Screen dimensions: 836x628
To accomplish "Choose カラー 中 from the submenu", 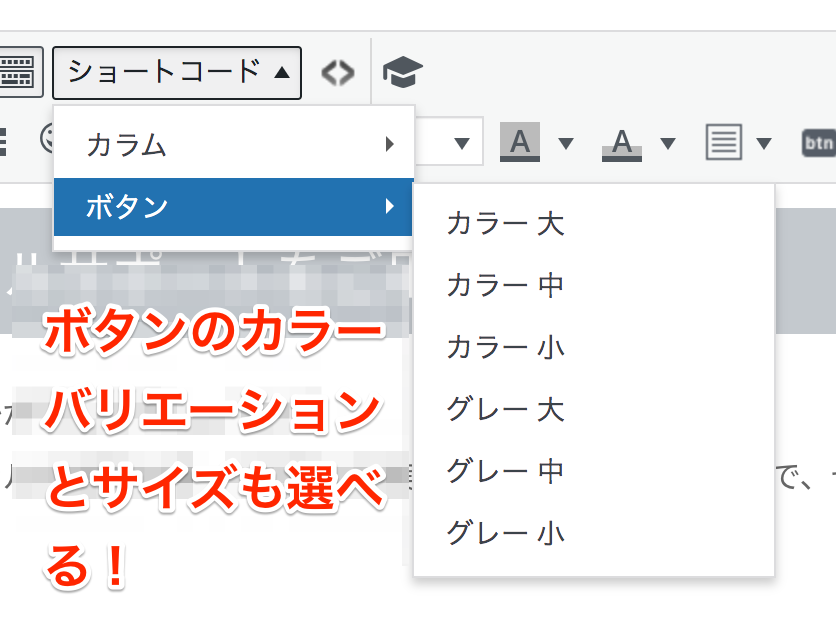I will pos(505,285).
